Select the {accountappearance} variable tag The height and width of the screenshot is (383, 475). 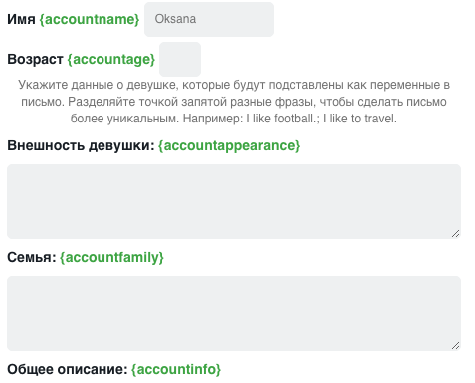(229, 146)
